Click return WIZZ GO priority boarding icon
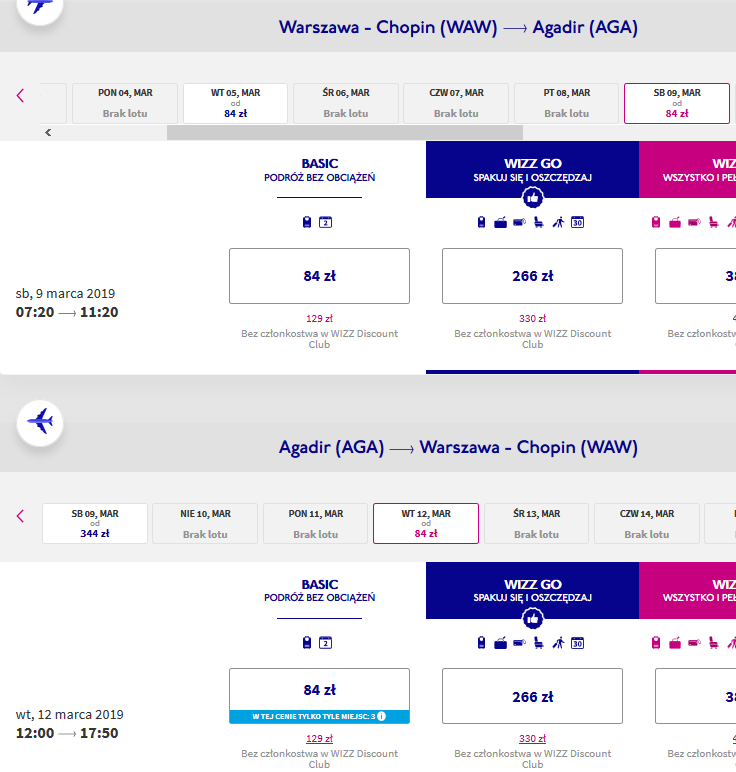Viewport: 736px width, 772px height. tap(558, 643)
